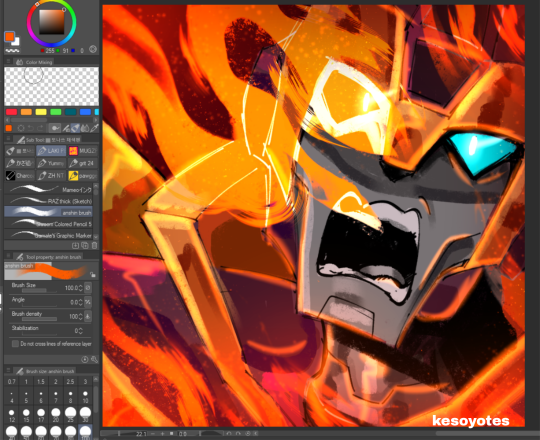Adjust the Brush density slider
Screen dimensions: 540x440
click(x=39, y=319)
